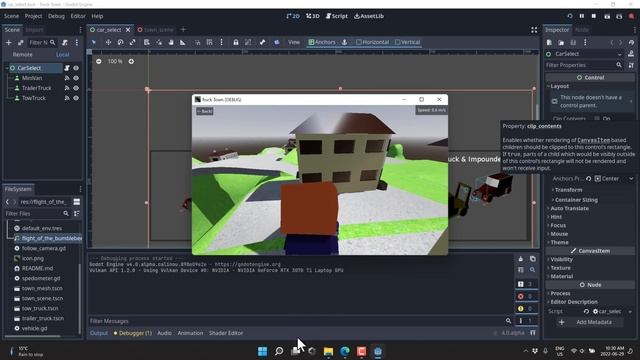Open the Script property dropdown arrow

point(630,311)
